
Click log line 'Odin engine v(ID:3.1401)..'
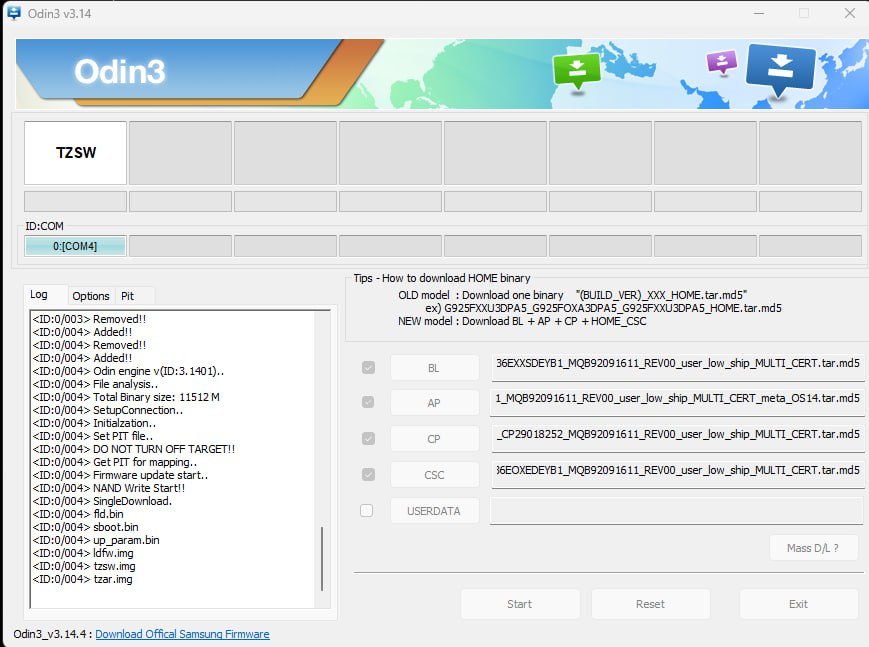(x=129, y=371)
